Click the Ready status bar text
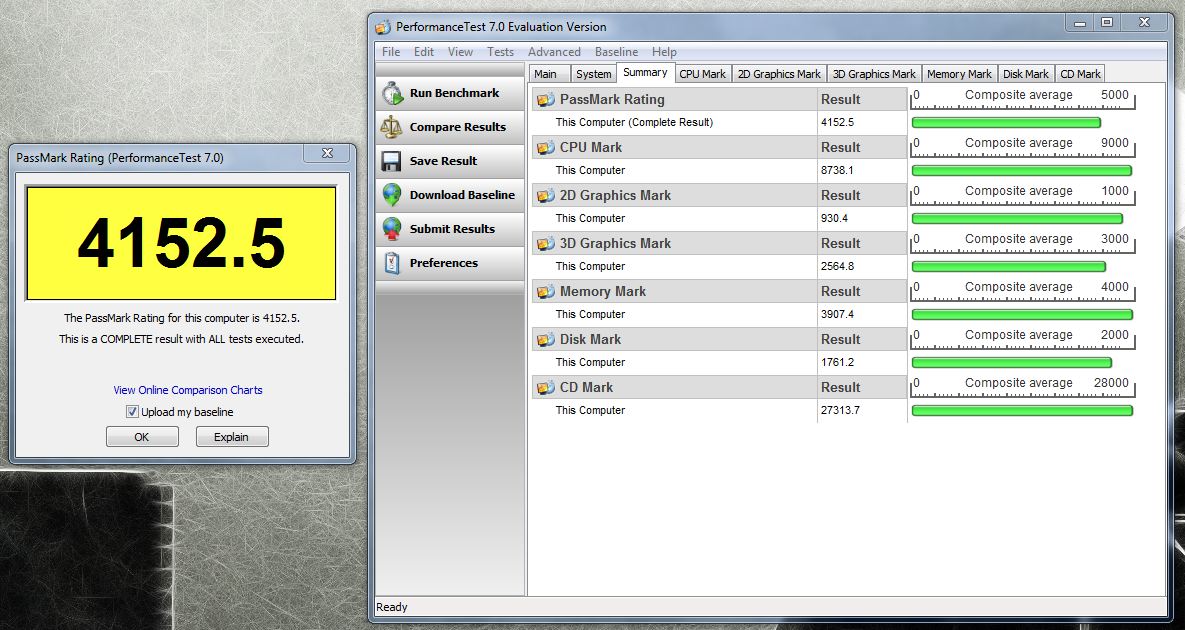This screenshot has height=630, width=1185. coord(391,607)
